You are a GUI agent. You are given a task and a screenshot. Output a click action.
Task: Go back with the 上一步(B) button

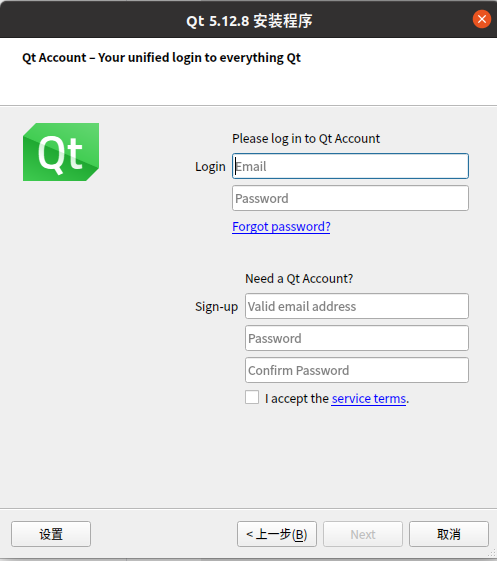point(277,534)
